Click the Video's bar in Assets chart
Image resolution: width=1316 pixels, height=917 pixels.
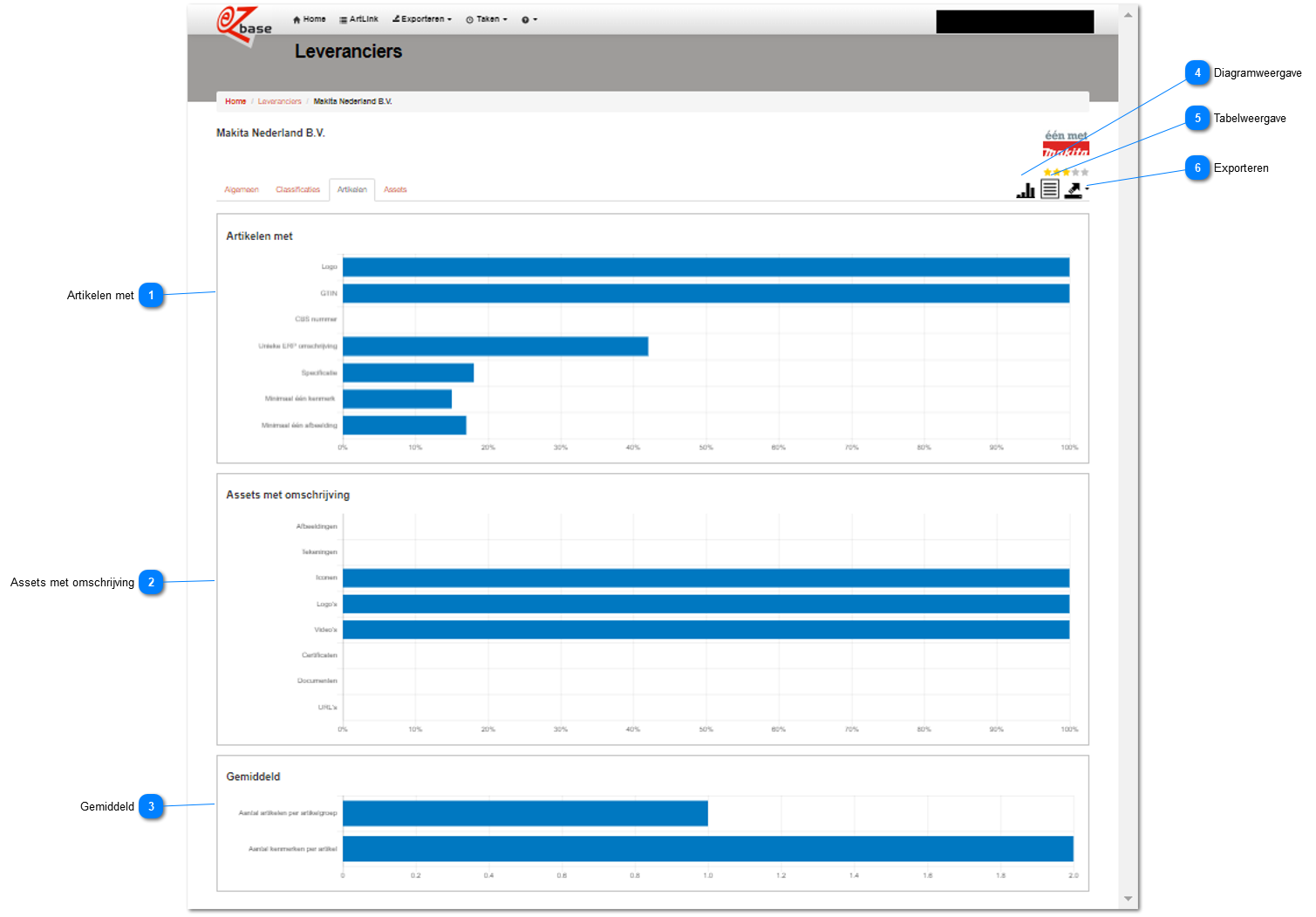(706, 629)
